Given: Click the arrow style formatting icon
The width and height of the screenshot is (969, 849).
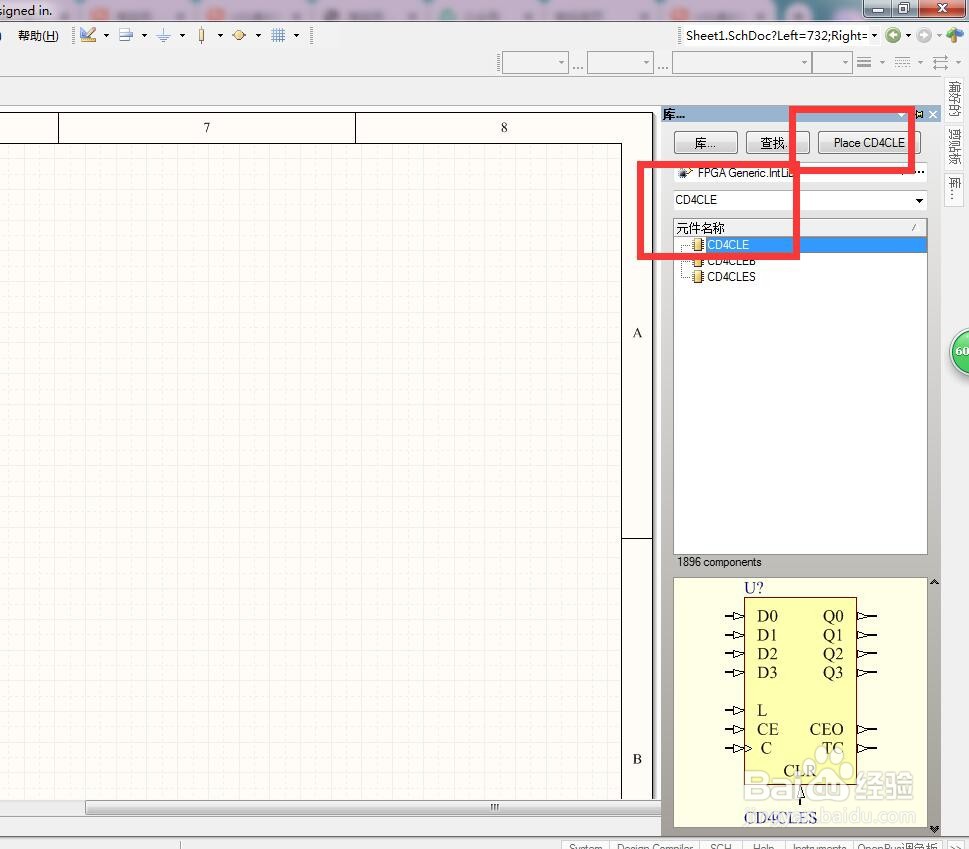Looking at the screenshot, I should pyautogui.click(x=941, y=62).
